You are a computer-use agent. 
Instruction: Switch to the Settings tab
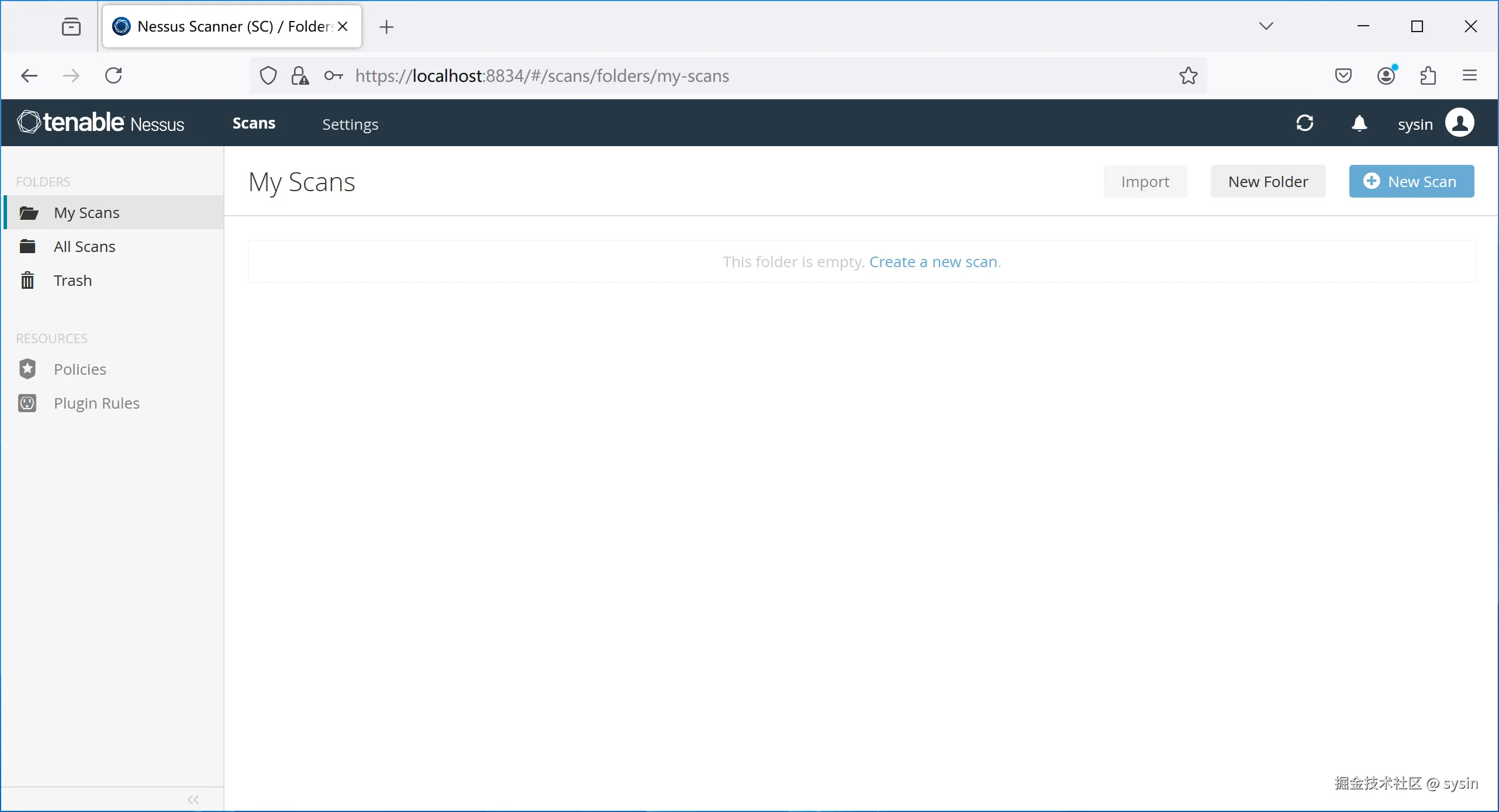click(x=350, y=124)
